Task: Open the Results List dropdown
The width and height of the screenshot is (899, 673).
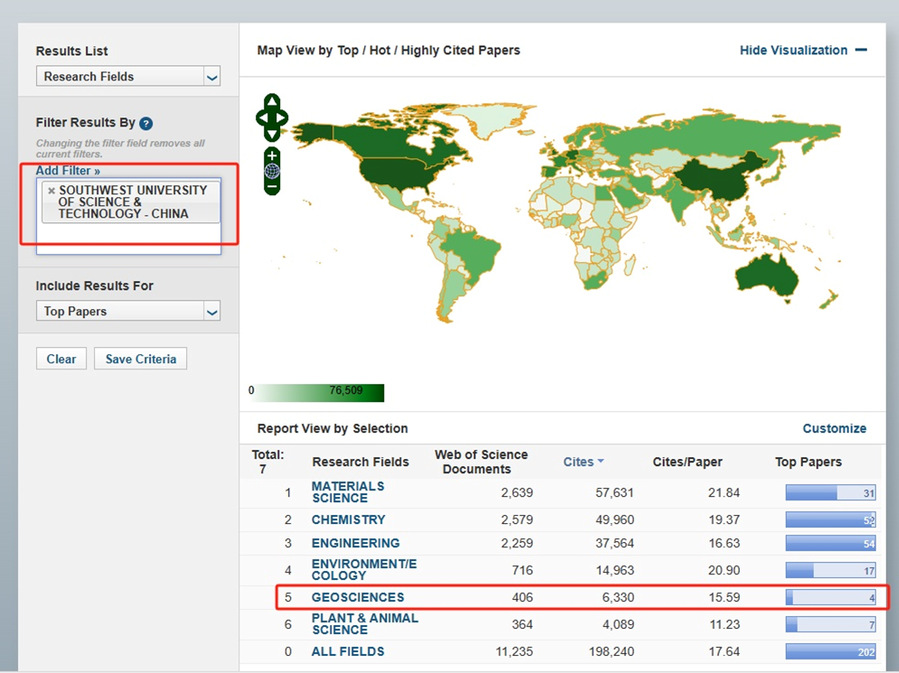Action: coord(128,77)
